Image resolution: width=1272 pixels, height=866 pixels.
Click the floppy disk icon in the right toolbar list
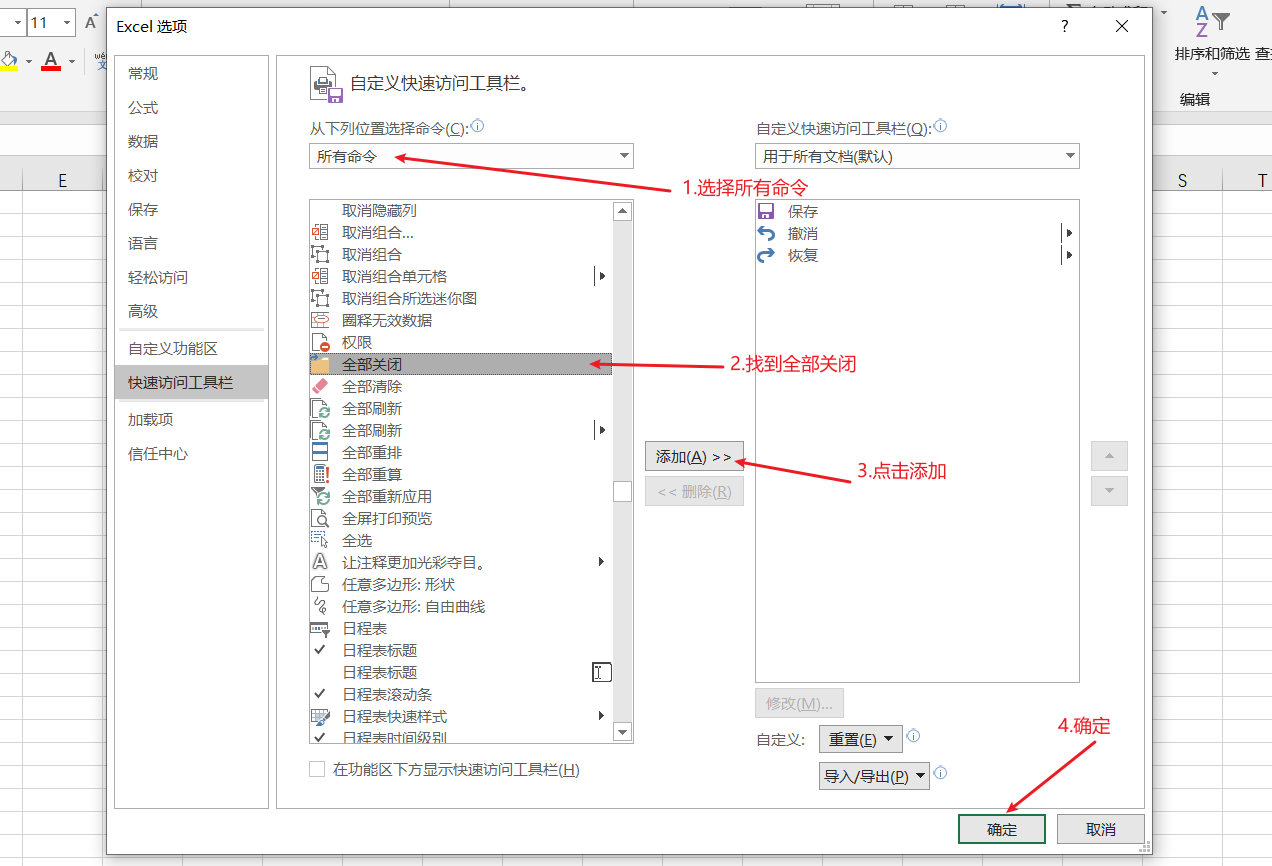tap(766, 211)
